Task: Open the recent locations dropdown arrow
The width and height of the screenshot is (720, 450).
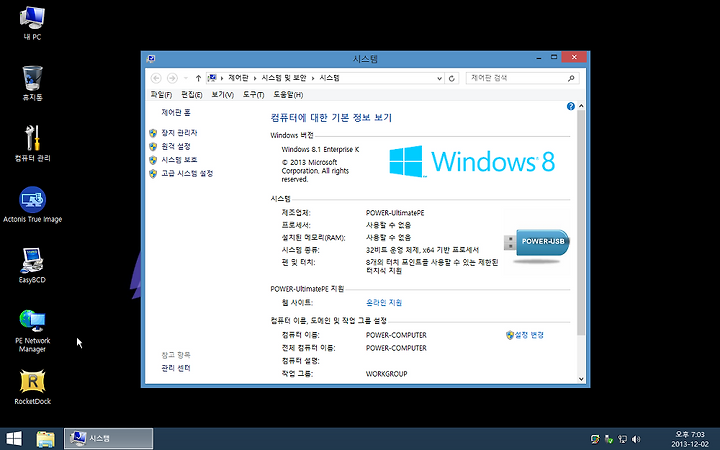Action: pos(186,78)
